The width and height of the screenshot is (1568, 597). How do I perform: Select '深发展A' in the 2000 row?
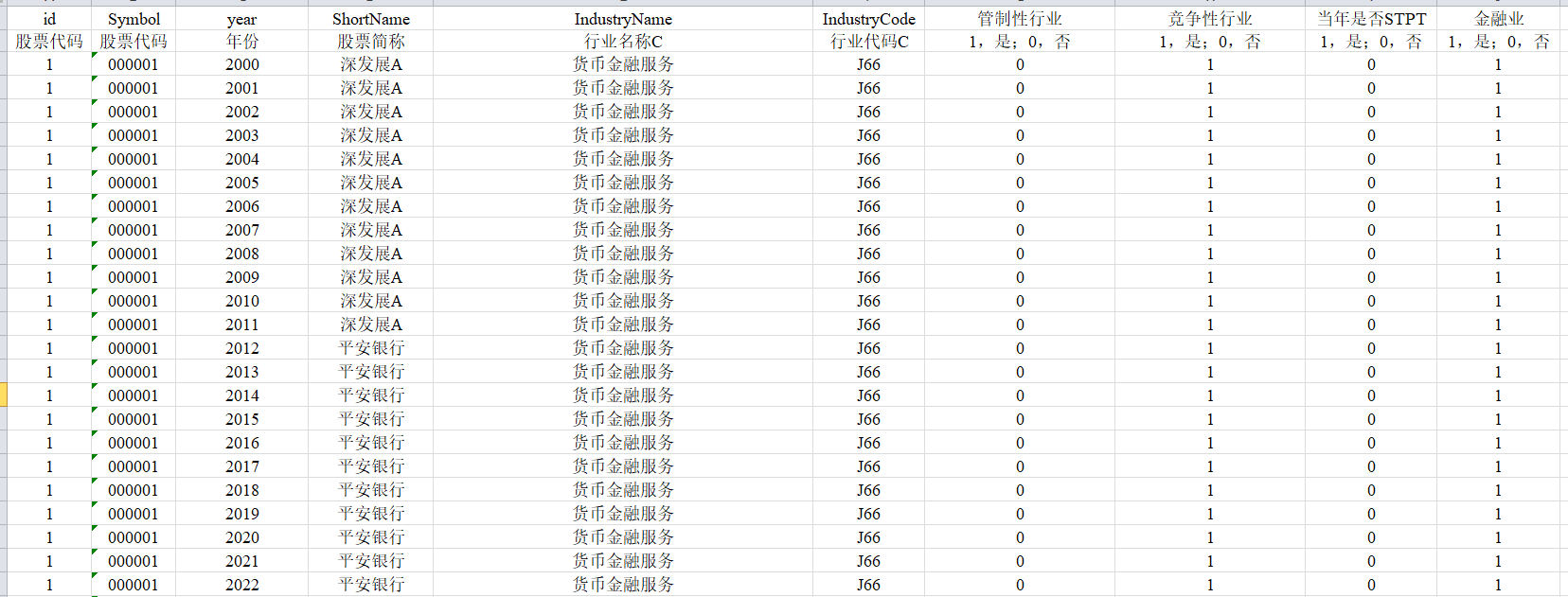[x=371, y=64]
